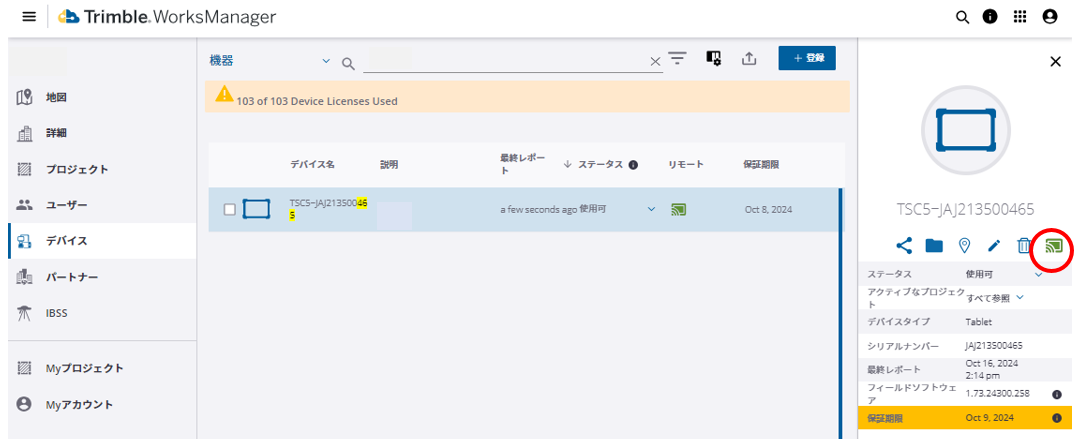The width and height of the screenshot is (1079, 439).
Task: Open the status dropdown in device row
Action: [x=652, y=209]
